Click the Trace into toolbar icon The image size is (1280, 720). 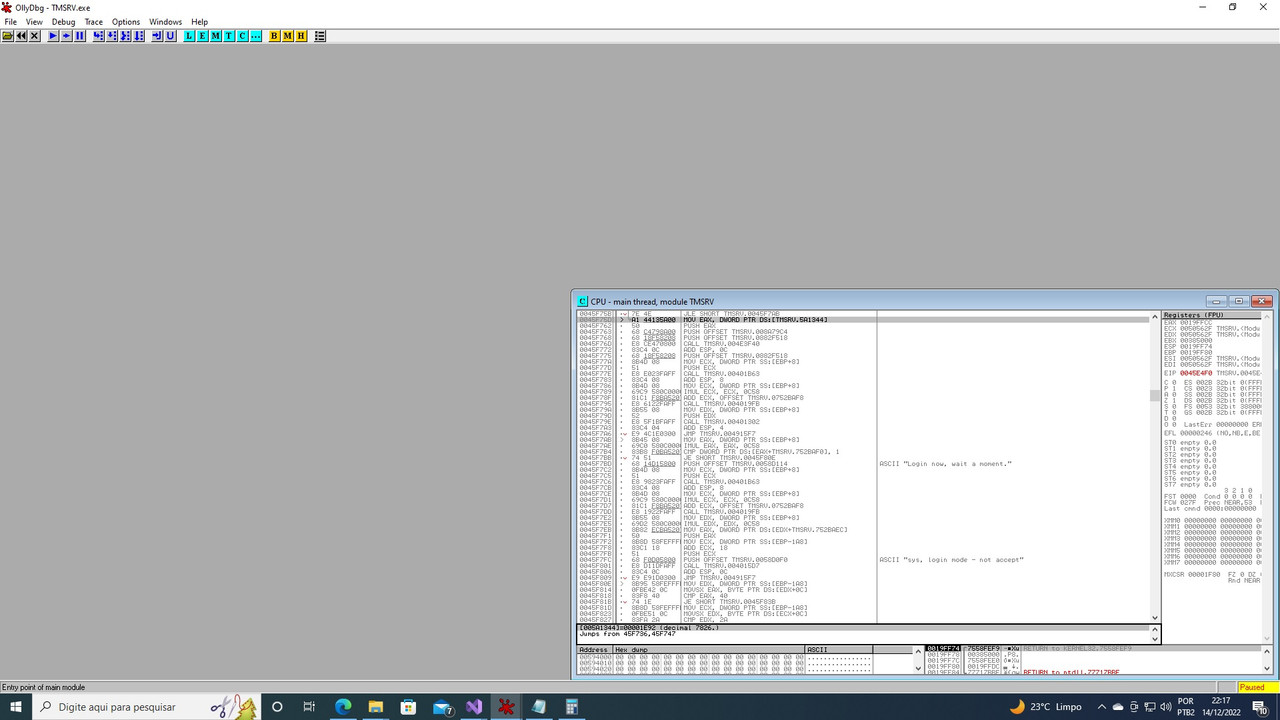125,36
